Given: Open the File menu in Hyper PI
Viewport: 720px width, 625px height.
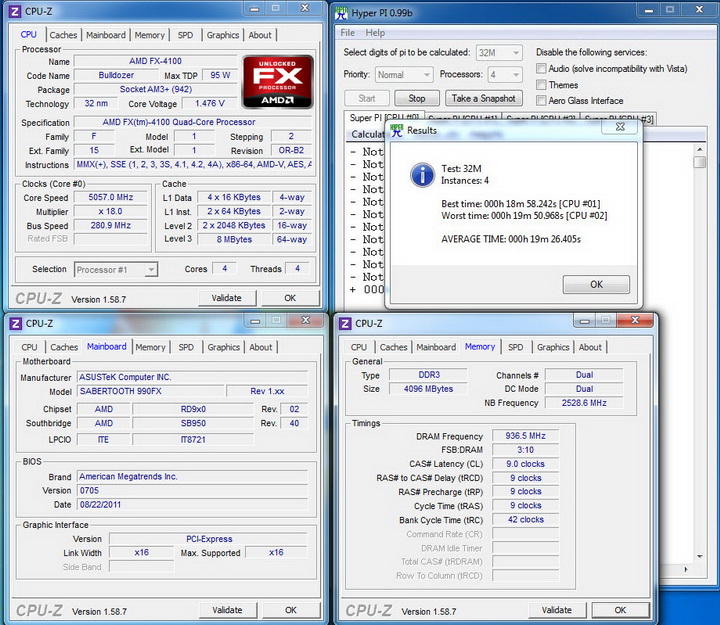Looking at the screenshot, I should (x=347, y=33).
